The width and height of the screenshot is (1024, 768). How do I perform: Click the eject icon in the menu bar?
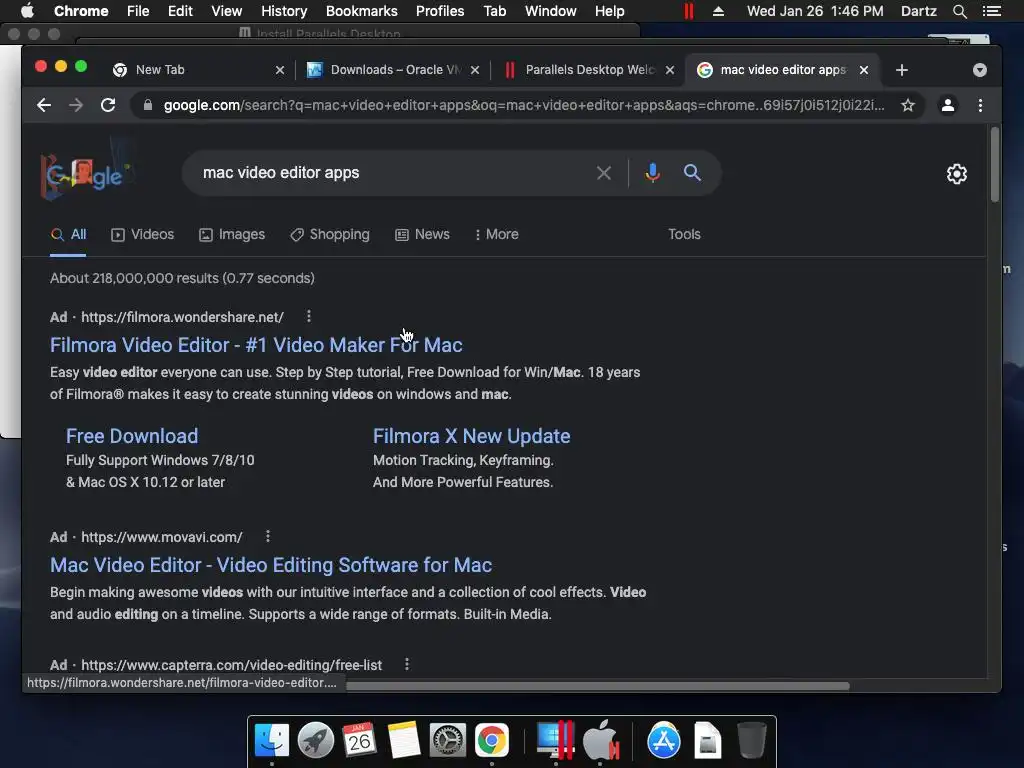click(718, 11)
